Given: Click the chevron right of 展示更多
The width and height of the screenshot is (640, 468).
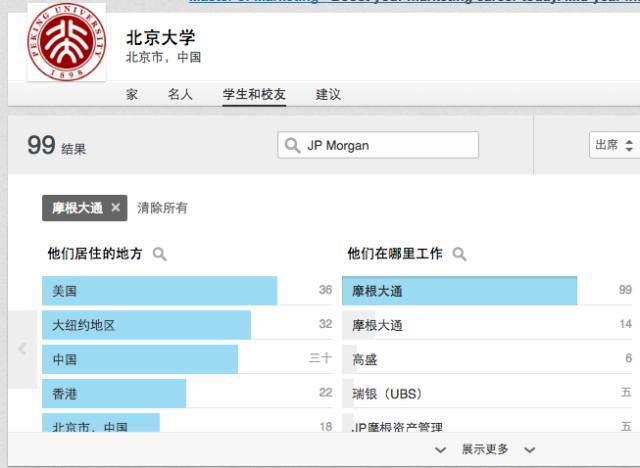Looking at the screenshot, I should click(x=530, y=450).
